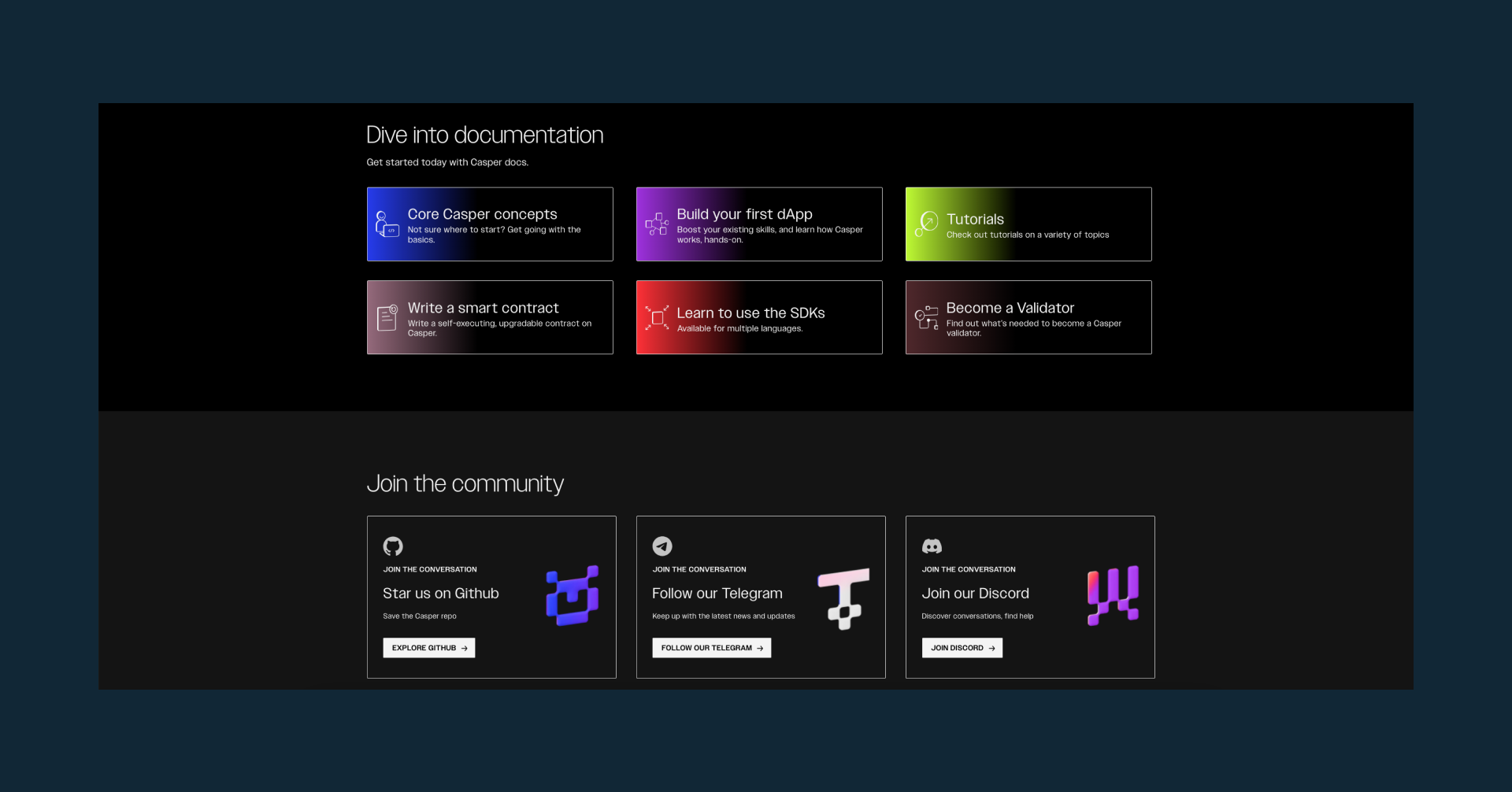The width and height of the screenshot is (1512, 792).
Task: Open the Become a Validator card
Action: 1028,317
